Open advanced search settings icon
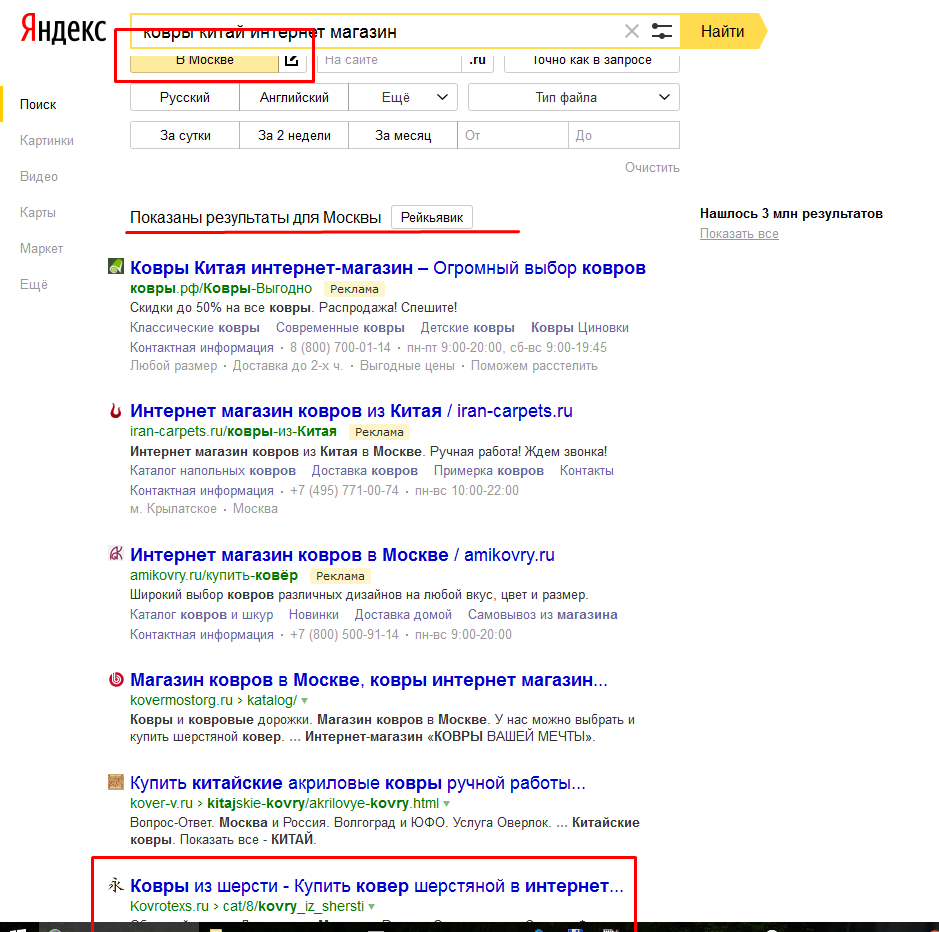This screenshot has width=939, height=932. (662, 31)
